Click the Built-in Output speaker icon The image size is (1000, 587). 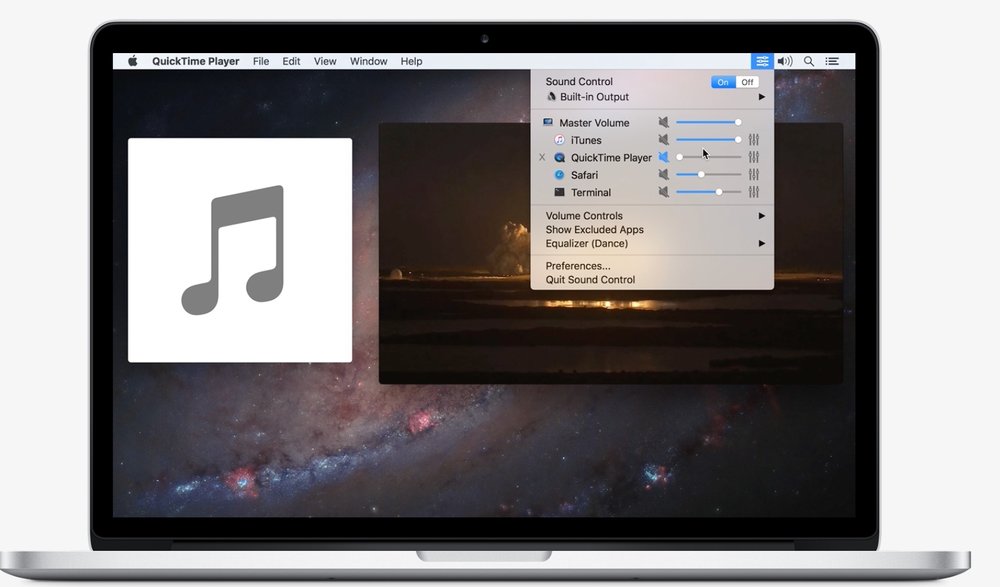(551, 96)
